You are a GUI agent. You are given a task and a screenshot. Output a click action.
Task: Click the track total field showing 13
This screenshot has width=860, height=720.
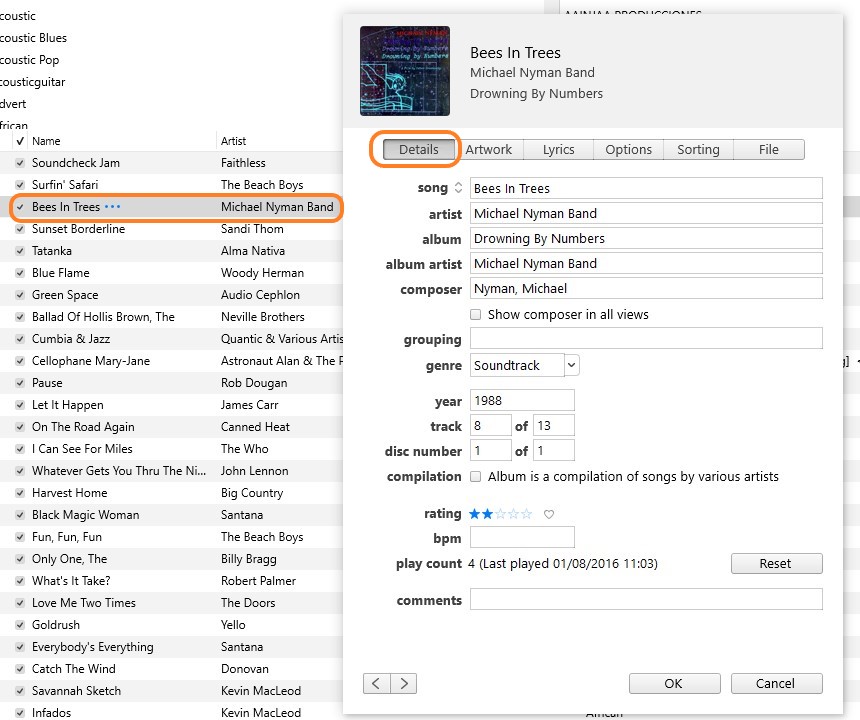[x=554, y=426]
